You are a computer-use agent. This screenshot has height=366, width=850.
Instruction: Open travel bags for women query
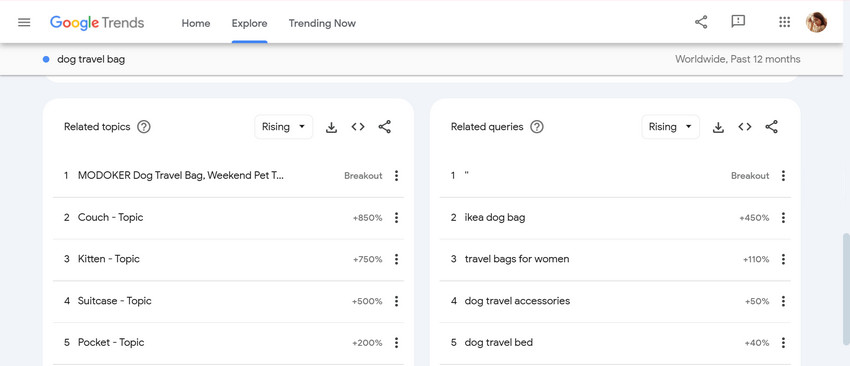(517, 259)
